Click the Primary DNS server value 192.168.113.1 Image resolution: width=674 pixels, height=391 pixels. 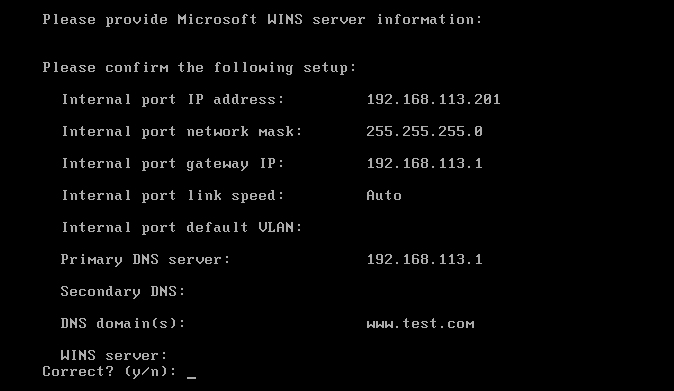[x=424, y=260]
